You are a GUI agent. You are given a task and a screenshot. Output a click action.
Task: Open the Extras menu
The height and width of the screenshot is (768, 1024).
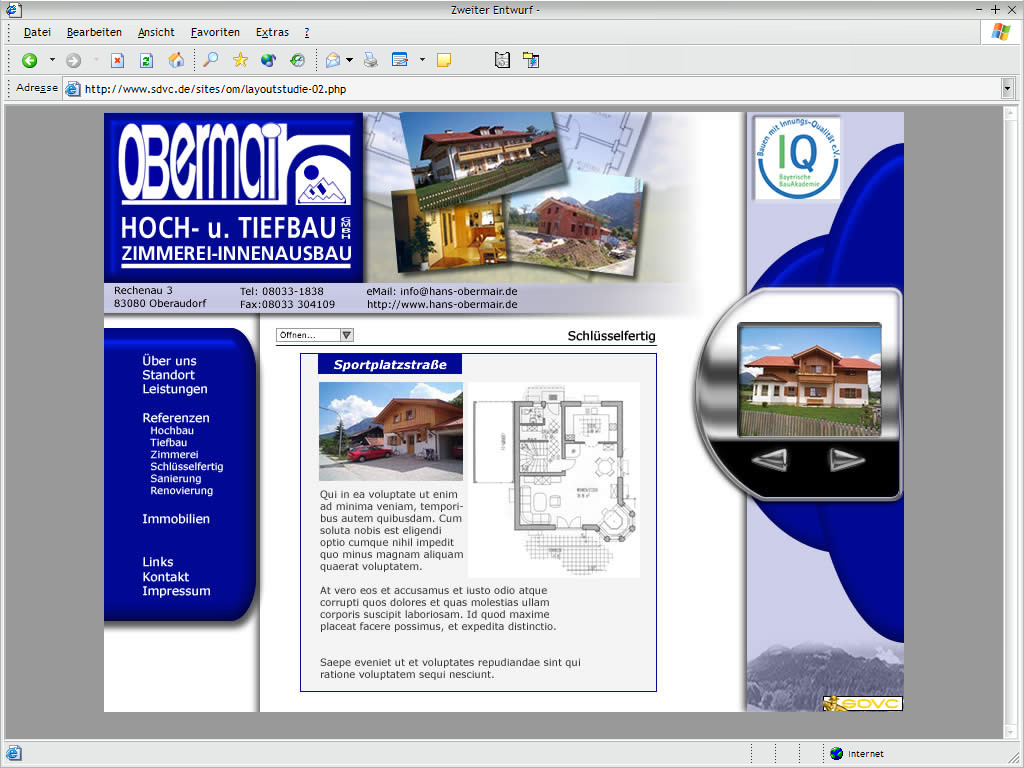272,32
